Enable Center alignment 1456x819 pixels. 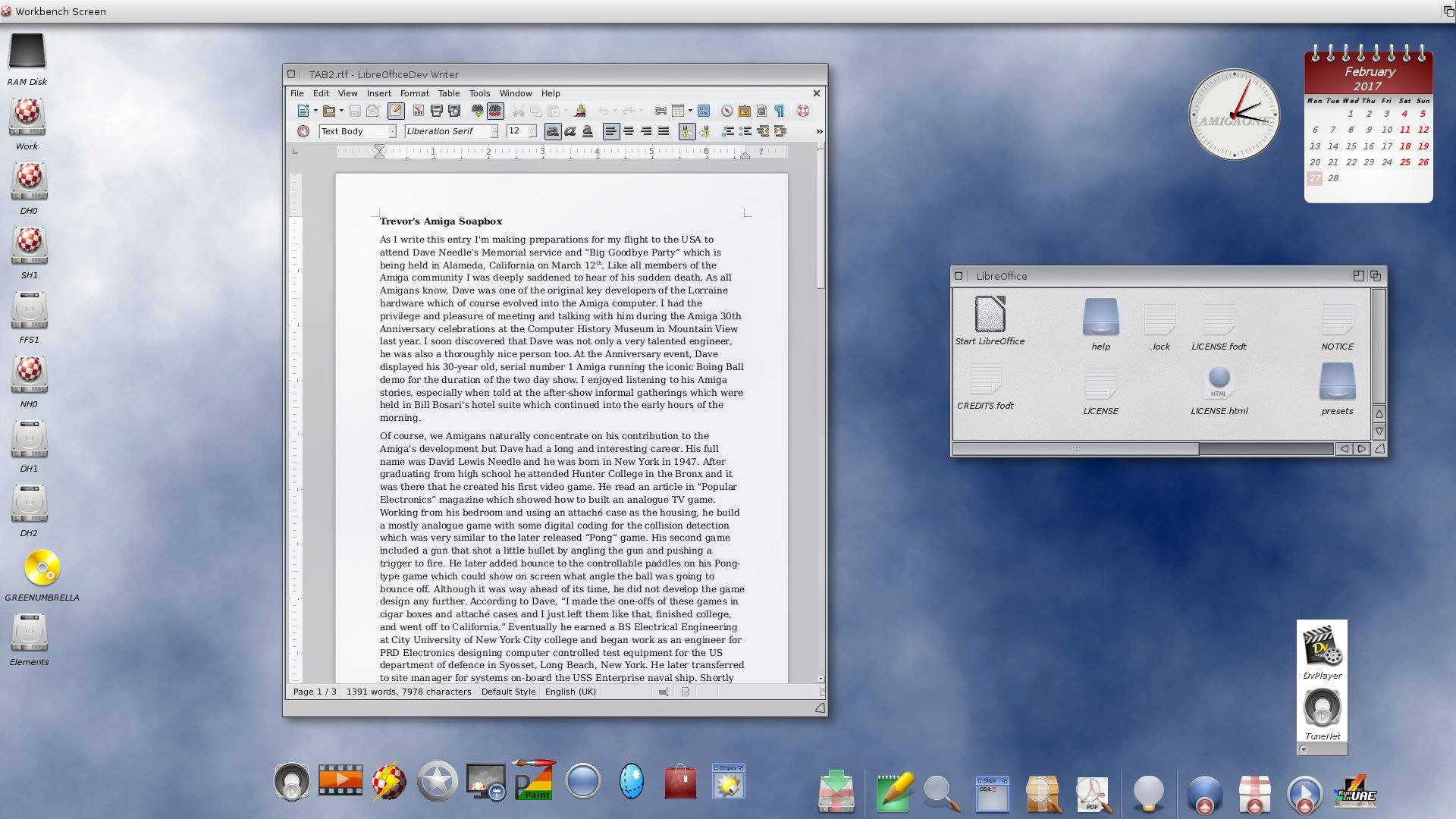(629, 131)
